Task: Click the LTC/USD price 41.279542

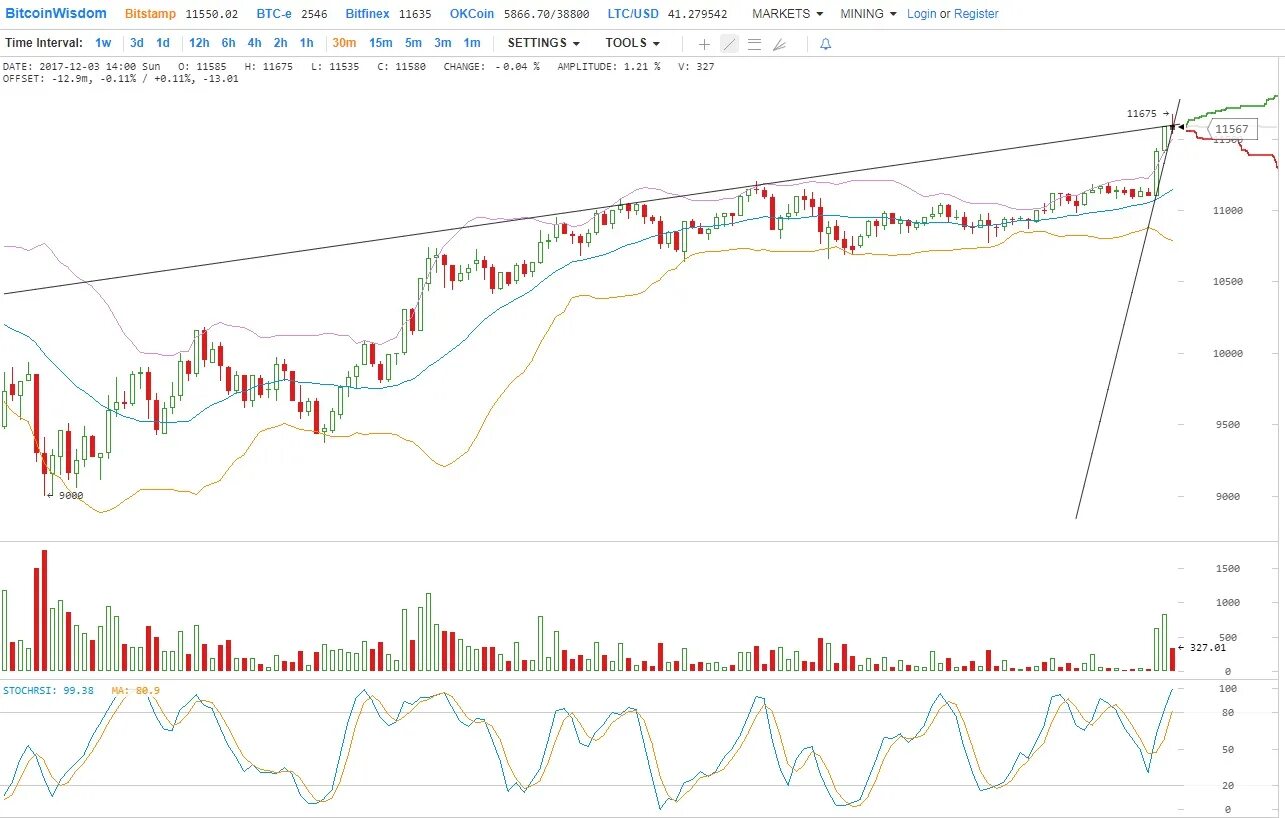Action: [x=697, y=14]
